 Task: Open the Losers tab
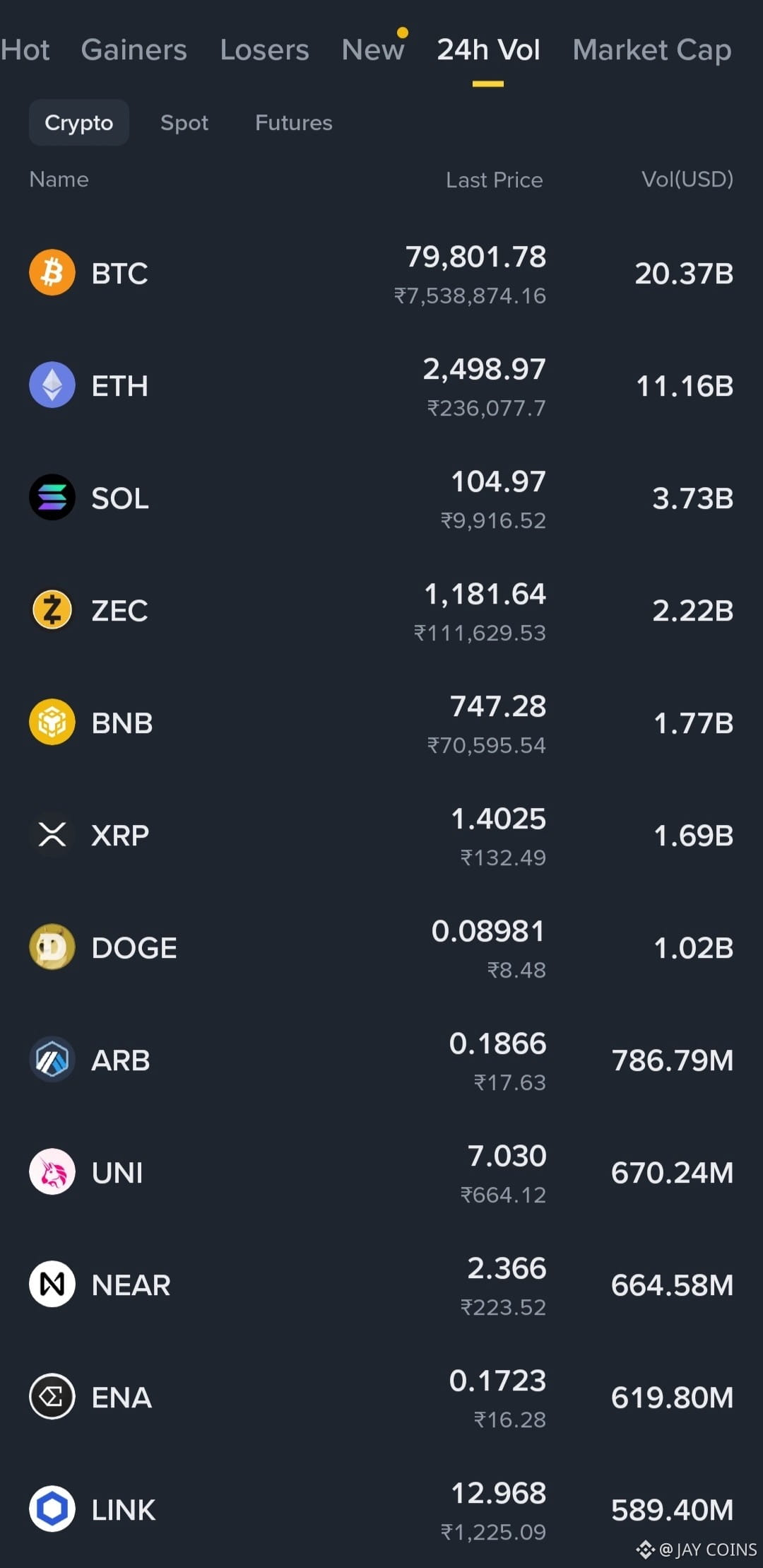point(265,50)
